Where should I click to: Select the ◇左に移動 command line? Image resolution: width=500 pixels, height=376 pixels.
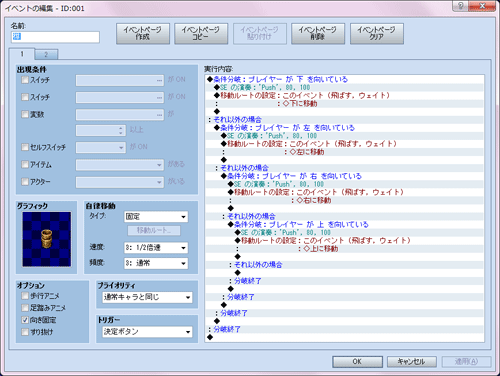point(344,152)
